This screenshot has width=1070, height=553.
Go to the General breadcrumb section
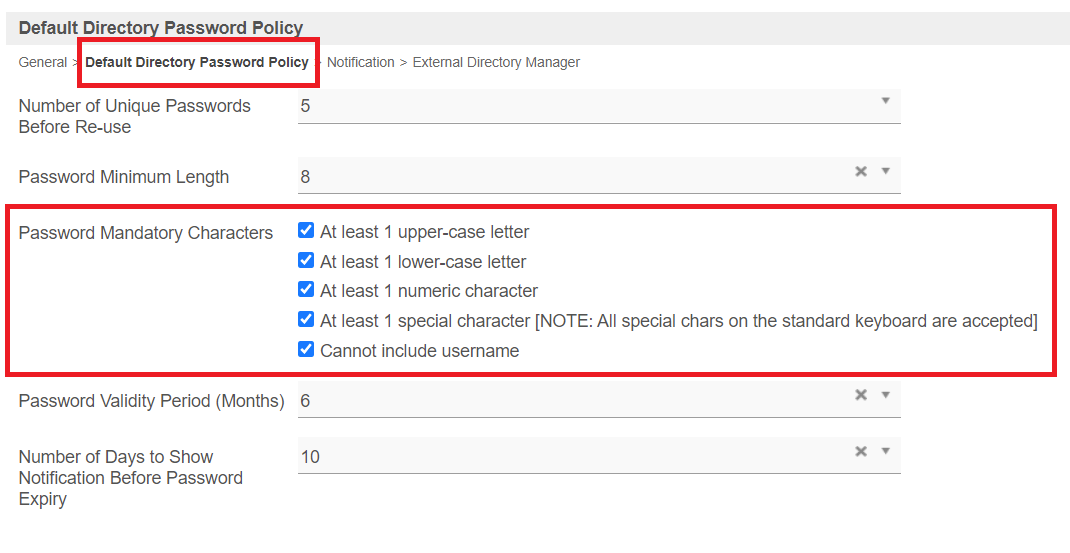(43, 62)
